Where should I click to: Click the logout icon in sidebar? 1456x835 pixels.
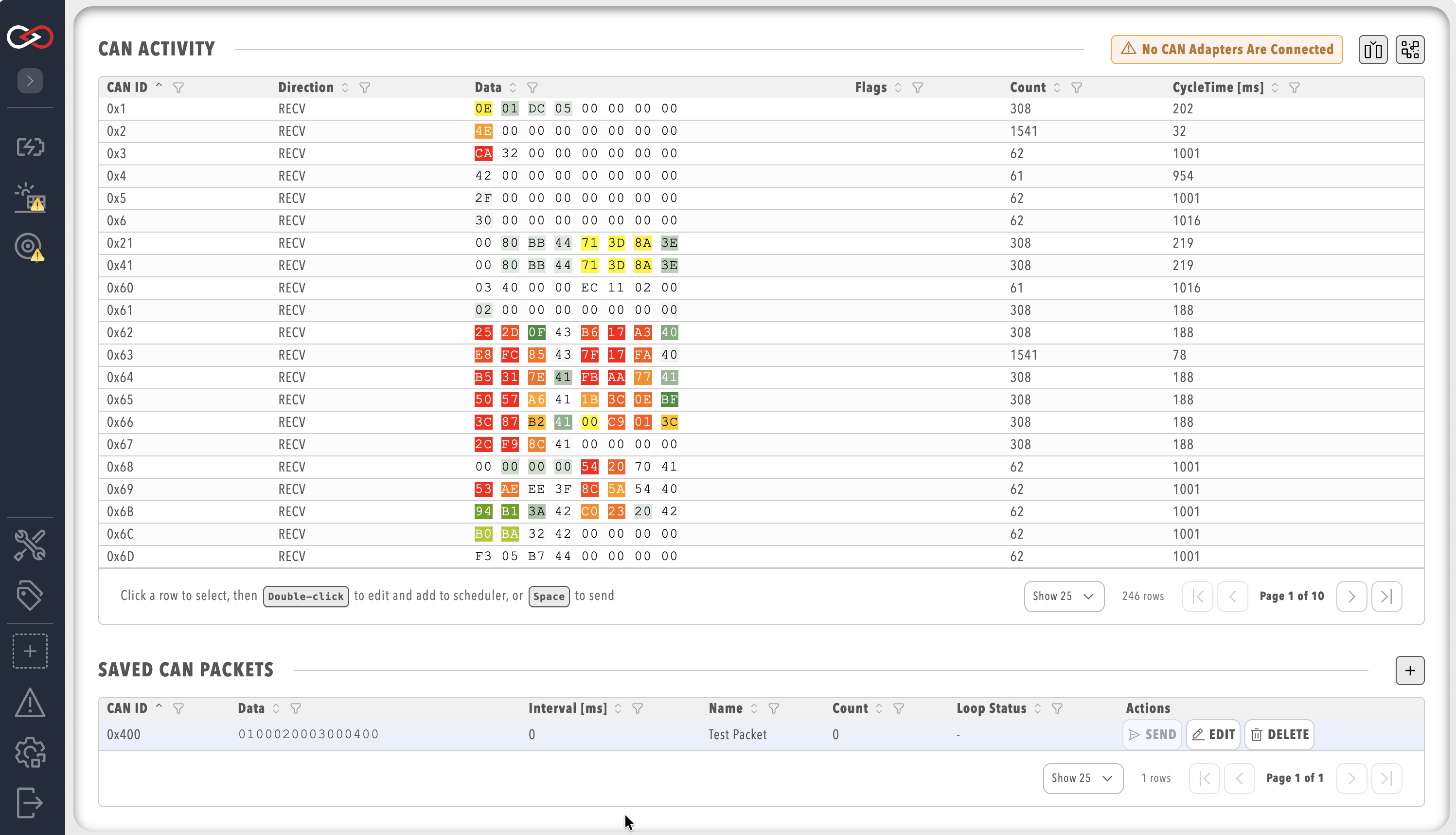click(x=30, y=802)
